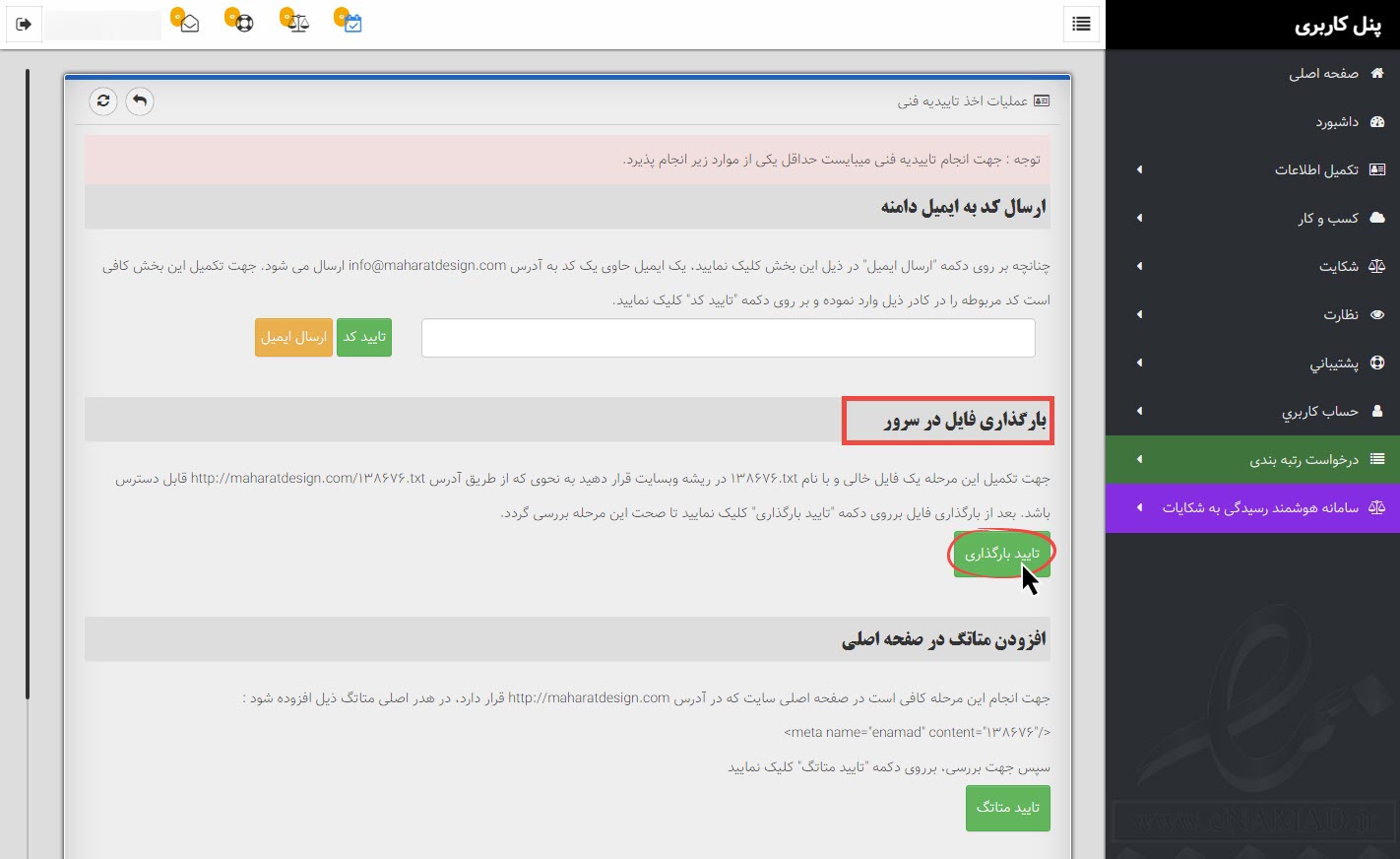Click the eye icon next to نظارت
1400x859 pixels.
[1377, 314]
